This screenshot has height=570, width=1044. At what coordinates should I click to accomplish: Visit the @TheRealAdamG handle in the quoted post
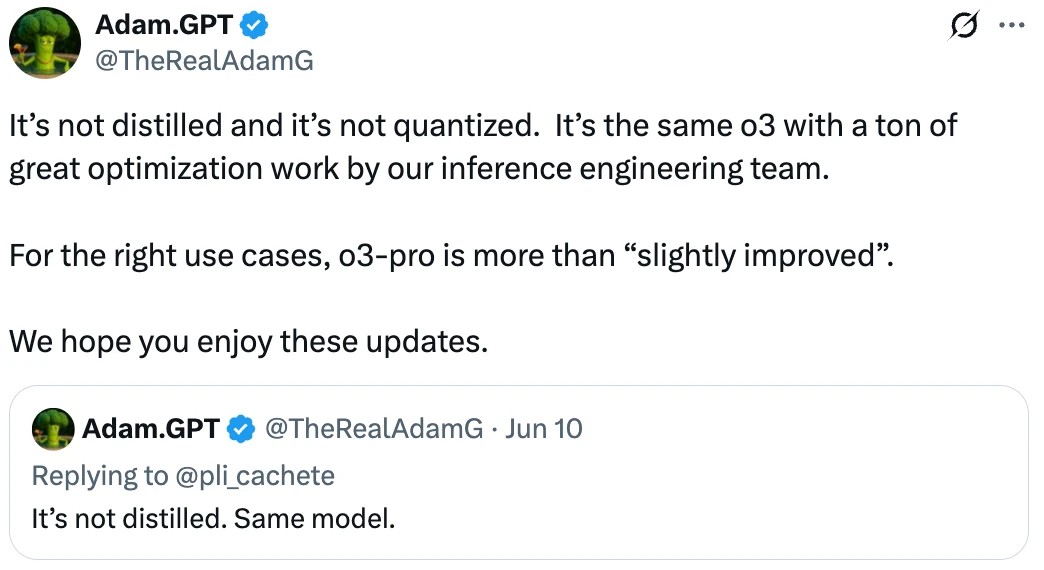374,428
